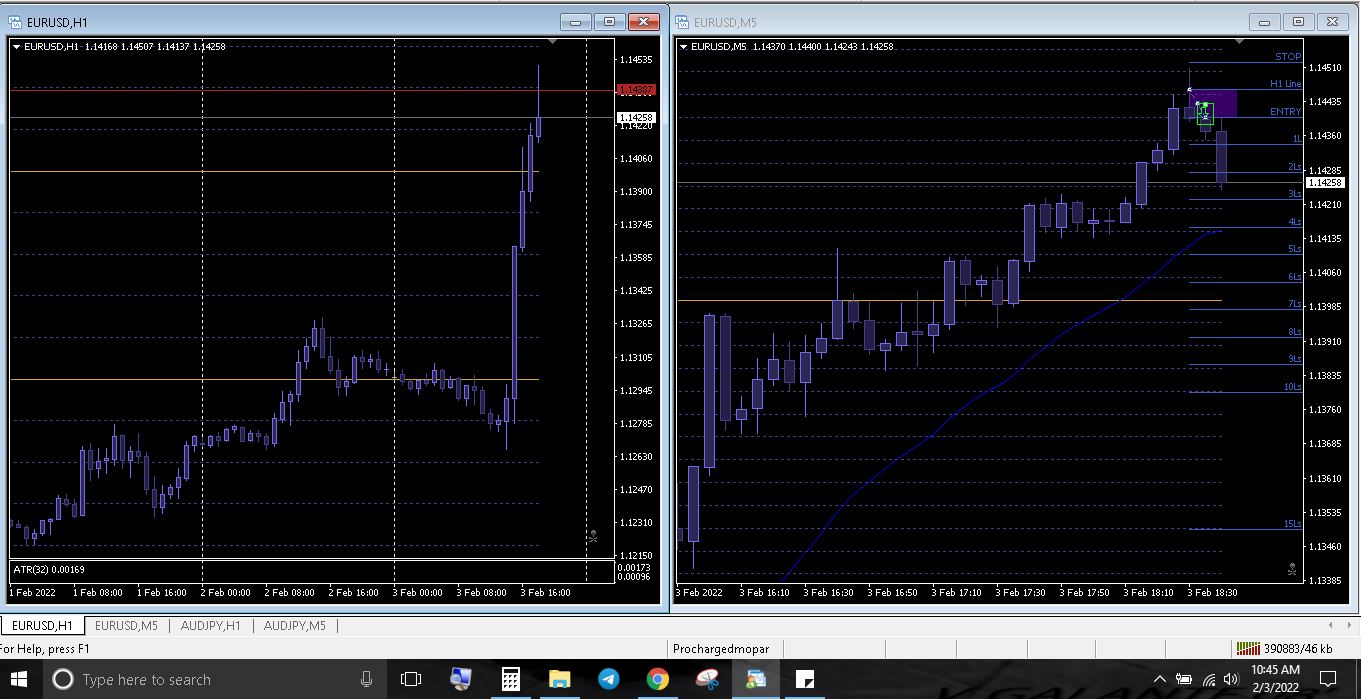Click the skull icon in H1 chart
This screenshot has height=699, width=1361.
pos(593,536)
